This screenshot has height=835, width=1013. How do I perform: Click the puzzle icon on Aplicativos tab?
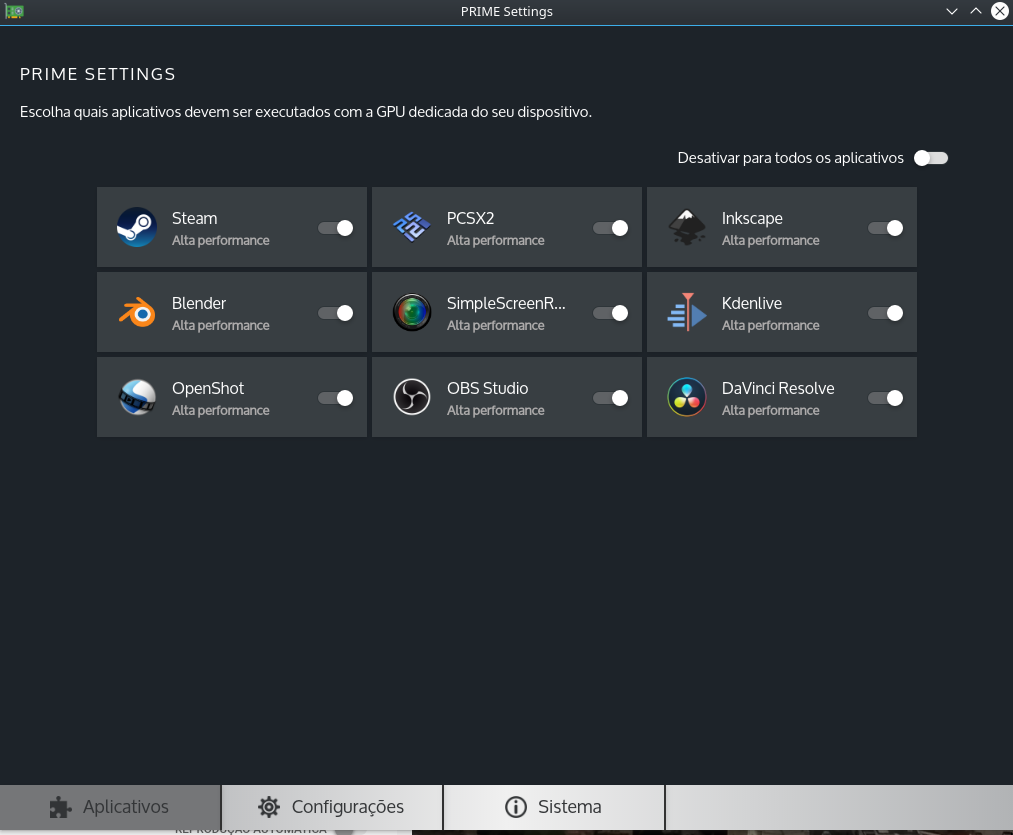point(61,807)
